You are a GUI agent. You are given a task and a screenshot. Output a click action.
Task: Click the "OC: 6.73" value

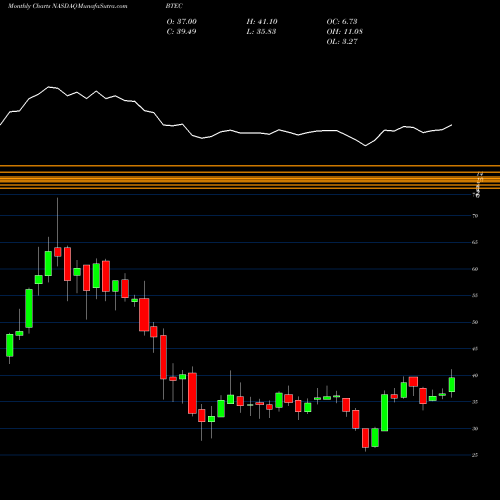342,21
